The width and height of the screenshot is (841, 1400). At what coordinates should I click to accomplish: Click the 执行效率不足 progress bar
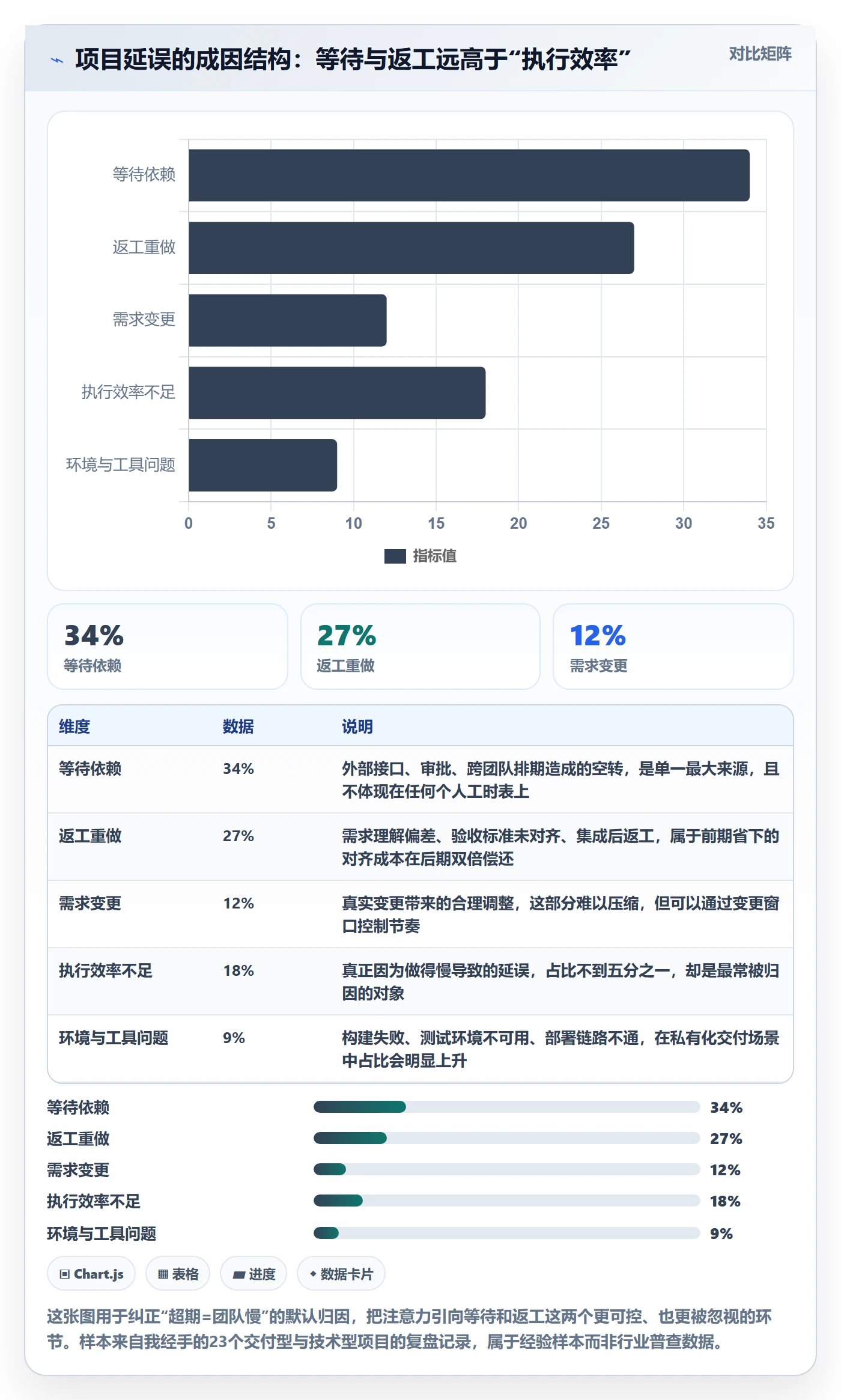click(507, 1201)
